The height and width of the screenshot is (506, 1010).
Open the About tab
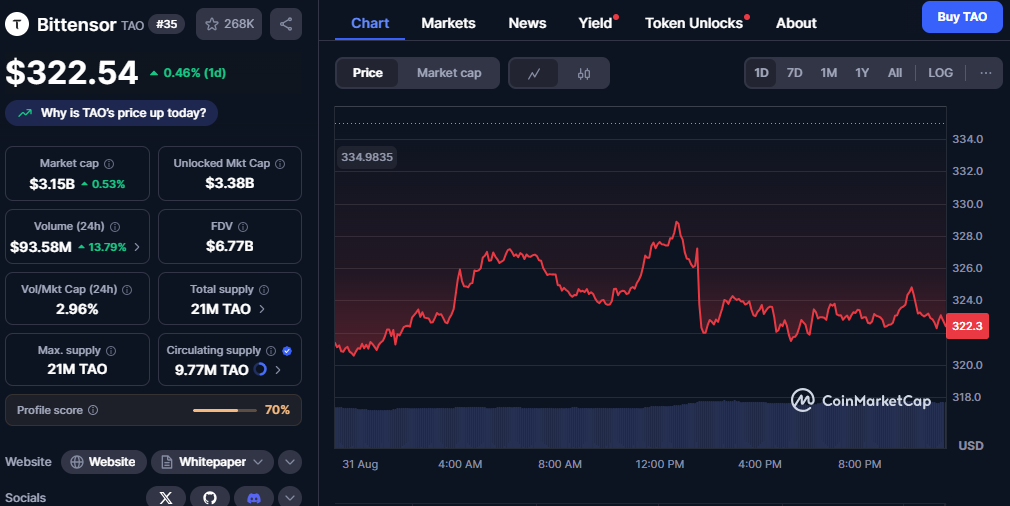(x=796, y=23)
